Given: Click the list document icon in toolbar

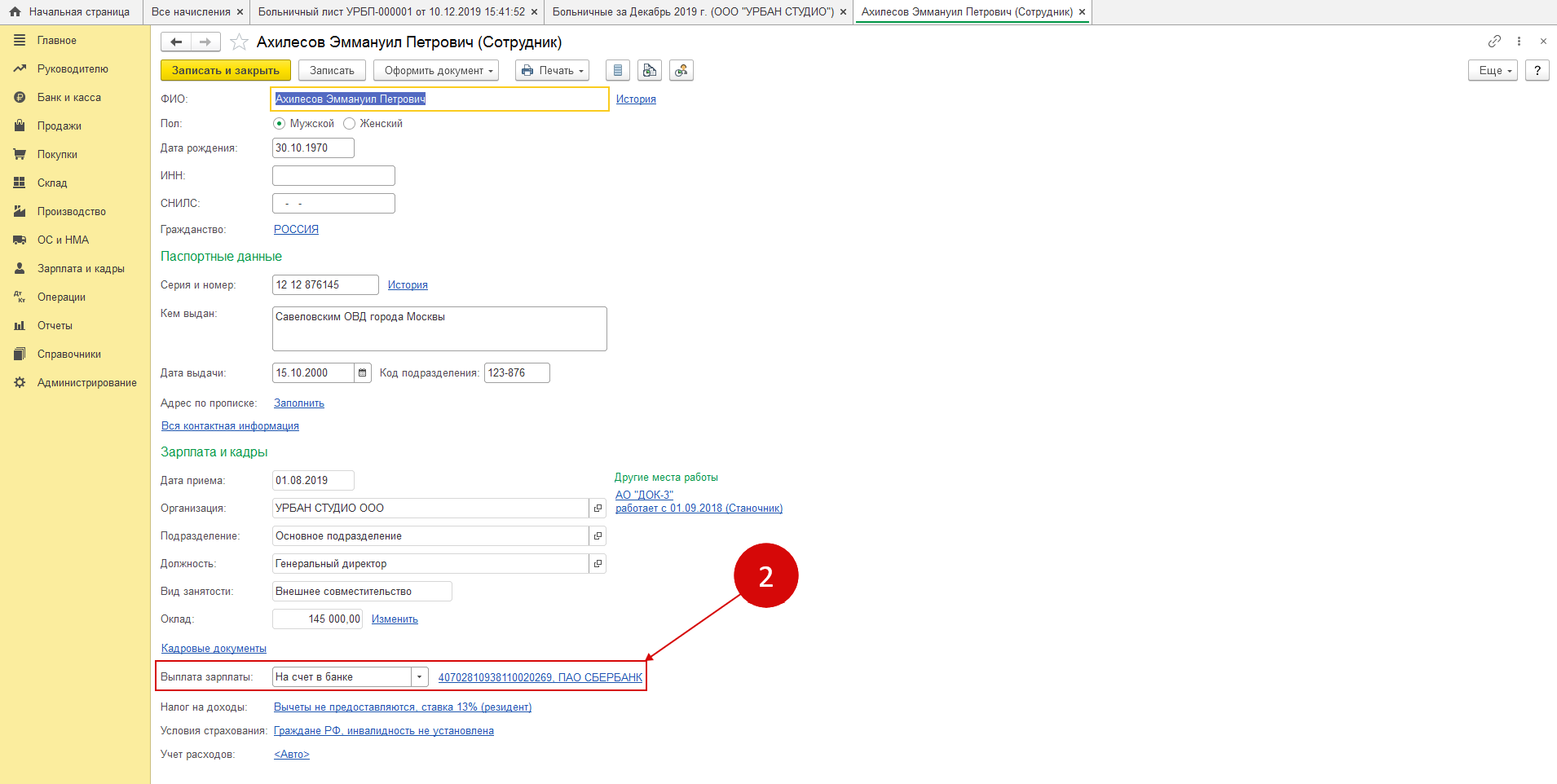Looking at the screenshot, I should point(618,71).
